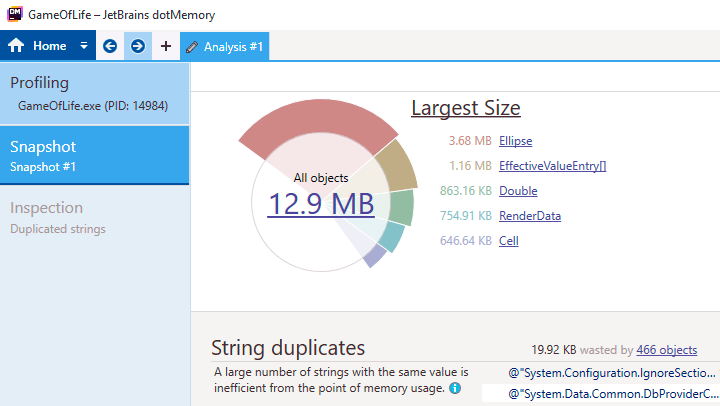The height and width of the screenshot is (406, 720).
Task: Open the Largest Size heading link
Action: (x=465, y=108)
